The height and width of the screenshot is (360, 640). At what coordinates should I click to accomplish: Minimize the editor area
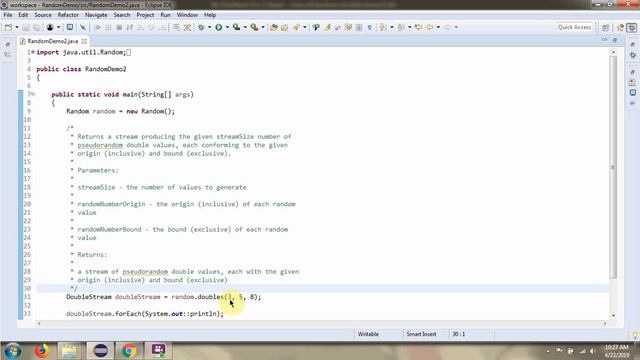click(604, 40)
